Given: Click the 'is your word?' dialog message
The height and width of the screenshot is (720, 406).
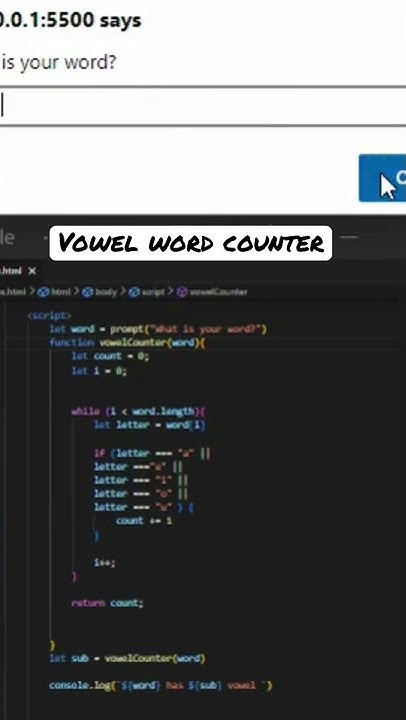Looking at the screenshot, I should point(58,62).
